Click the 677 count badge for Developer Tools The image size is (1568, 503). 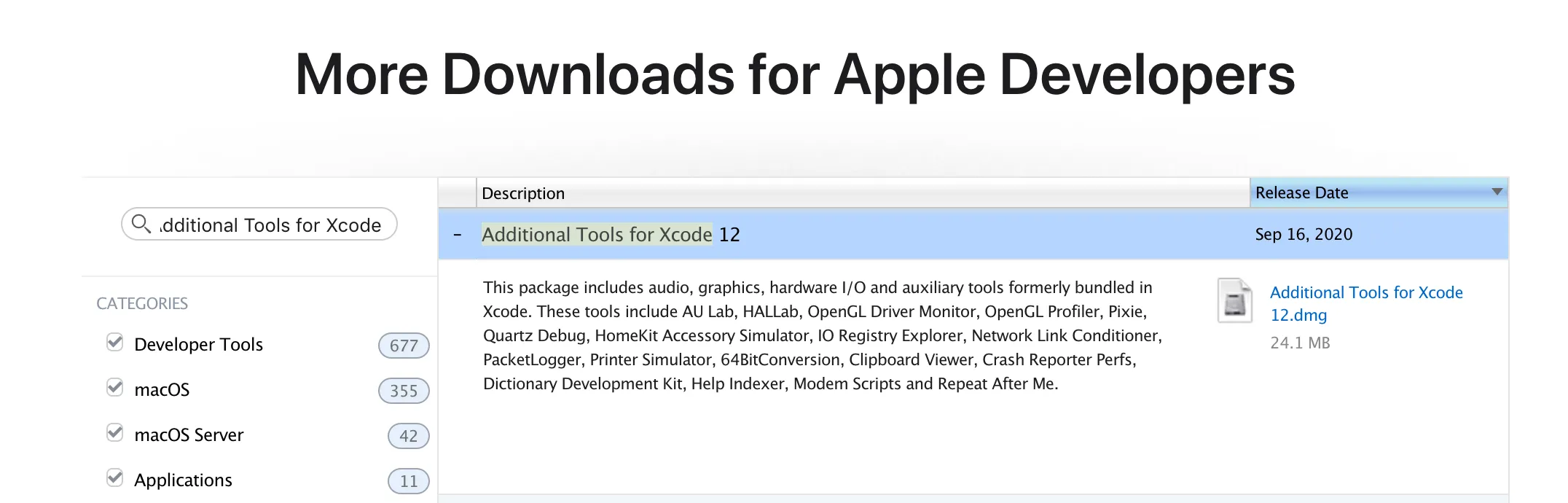click(404, 346)
